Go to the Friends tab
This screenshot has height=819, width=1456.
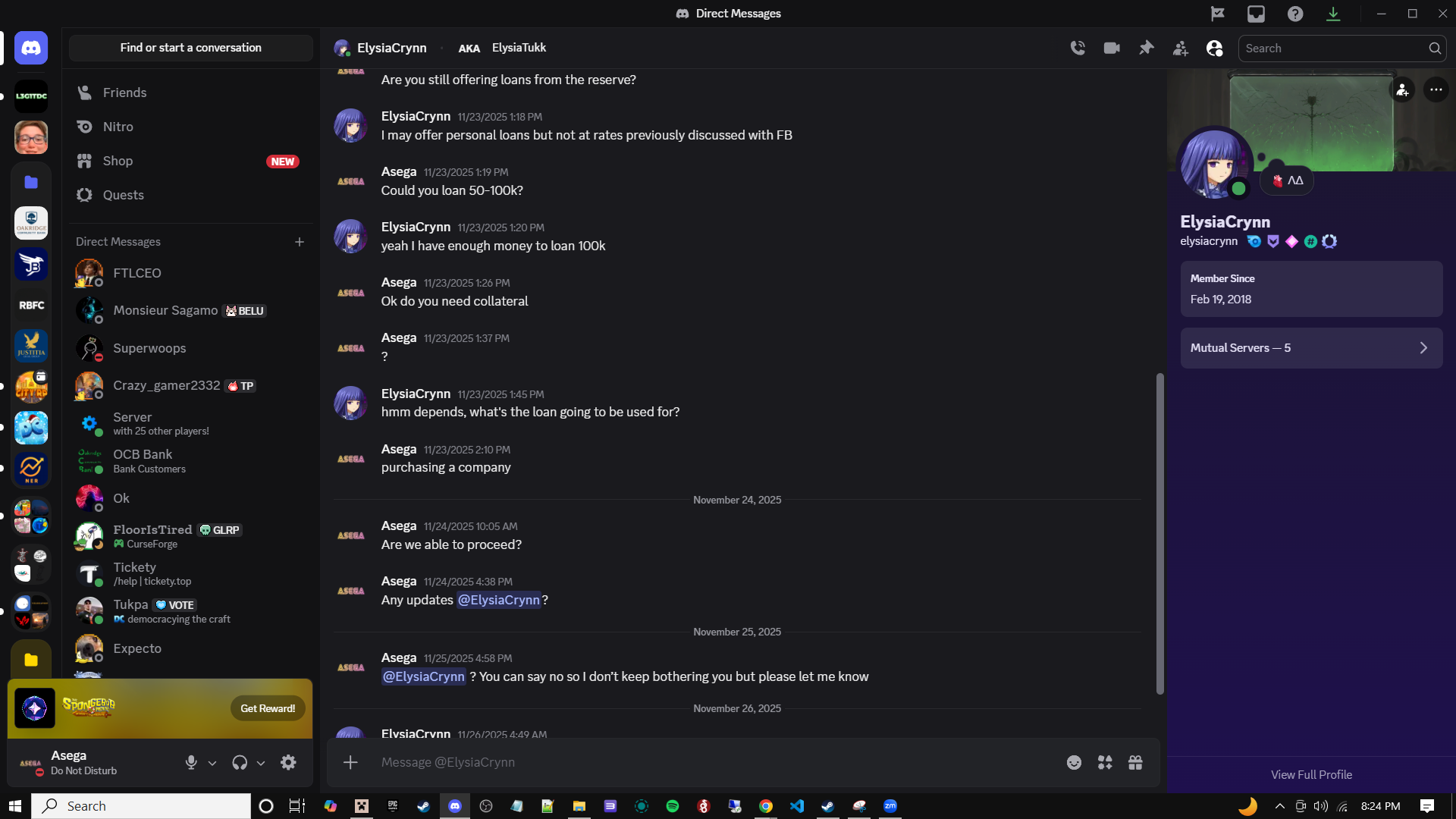[124, 92]
